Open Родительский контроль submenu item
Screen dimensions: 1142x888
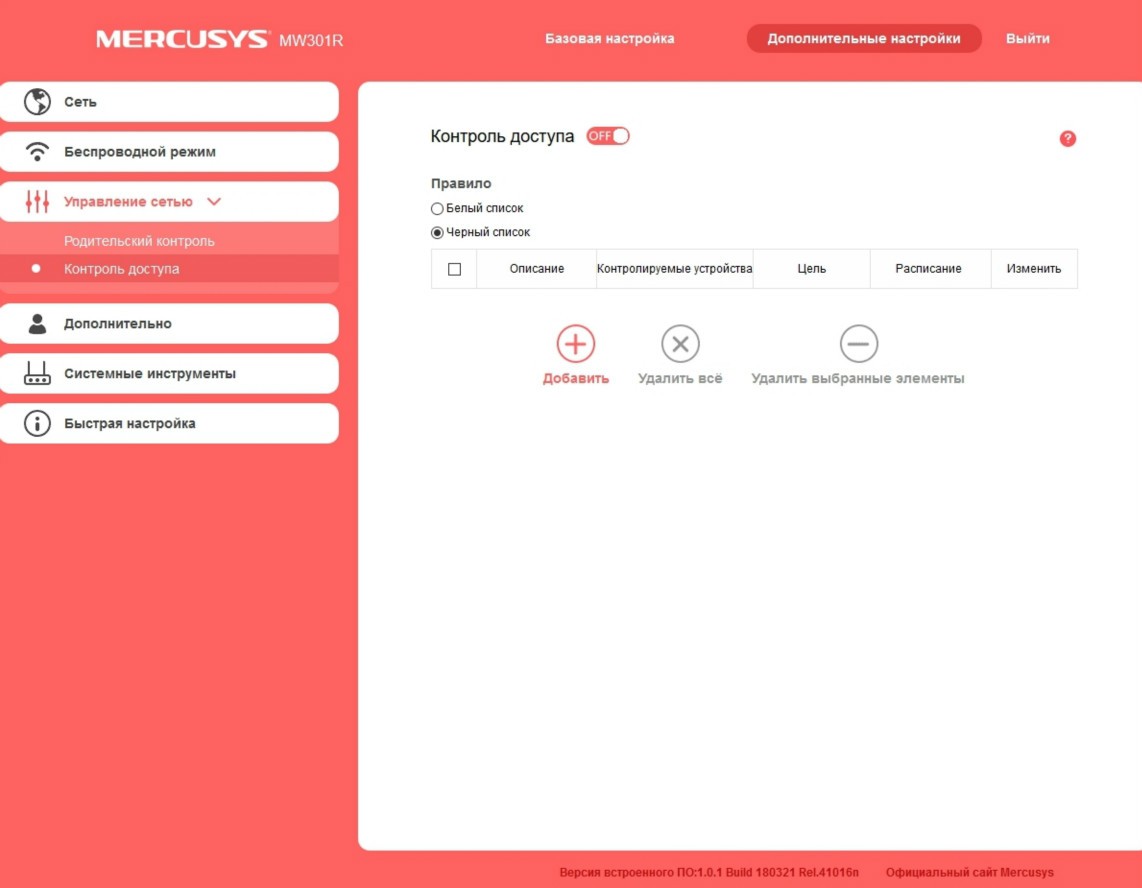point(139,241)
